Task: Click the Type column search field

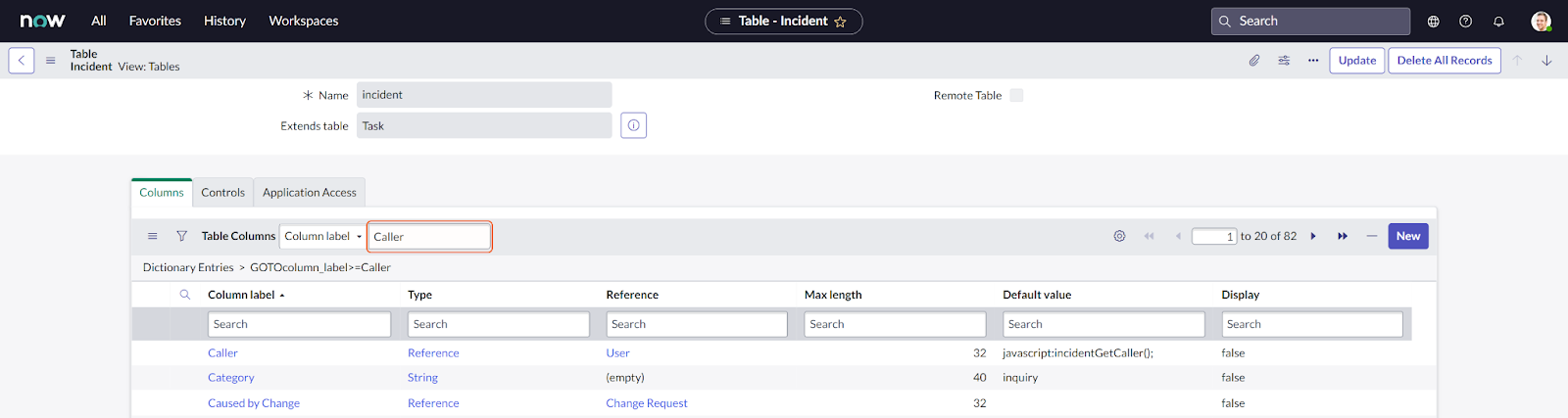Action: [x=498, y=324]
